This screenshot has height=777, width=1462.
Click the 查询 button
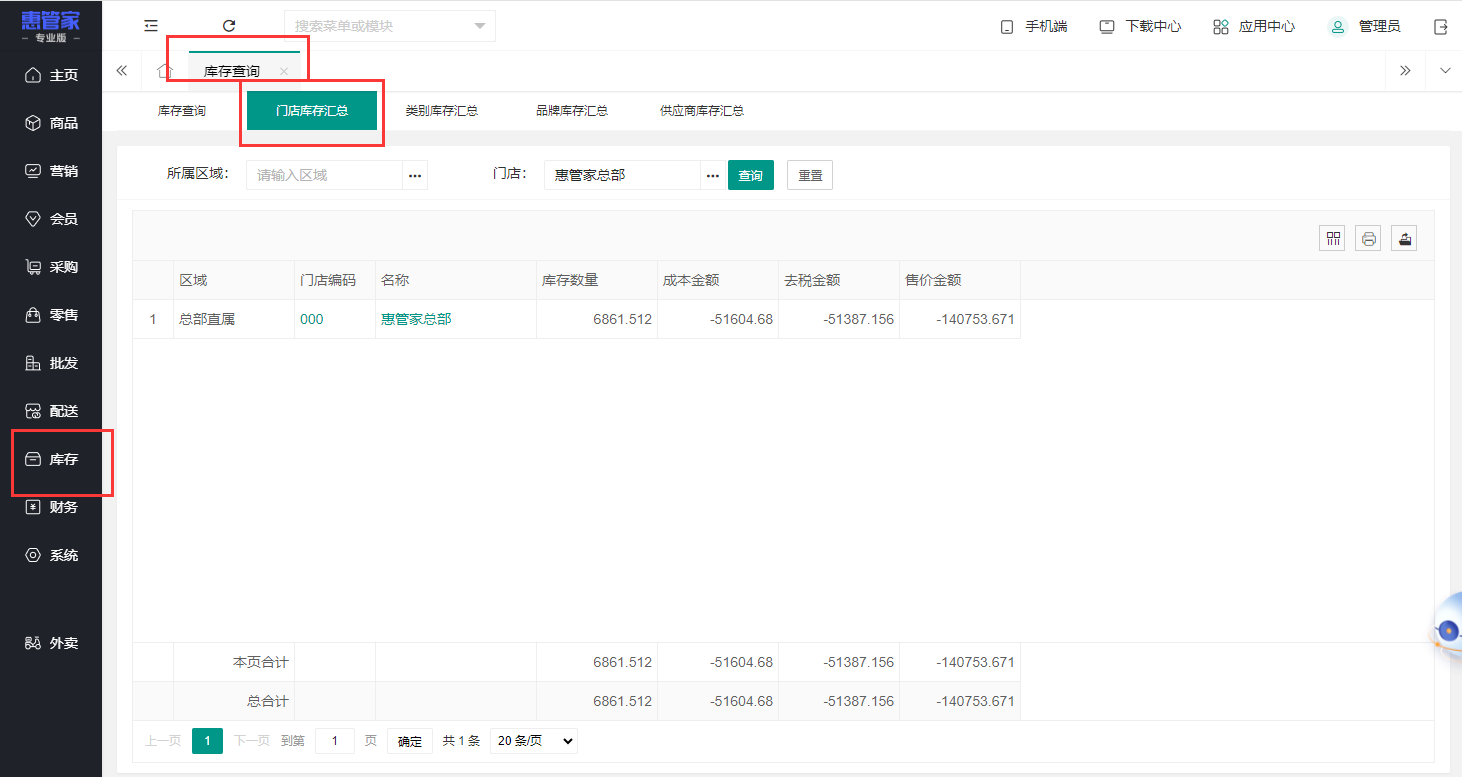click(x=751, y=175)
